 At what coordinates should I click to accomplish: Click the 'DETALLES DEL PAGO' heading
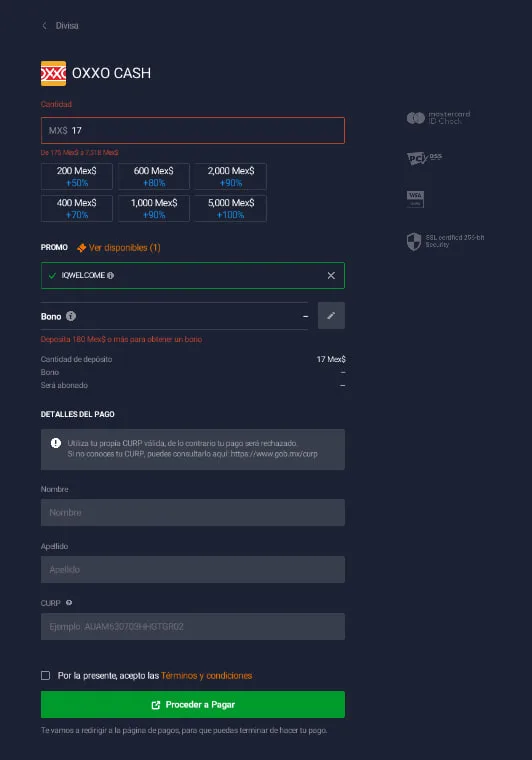[78, 414]
